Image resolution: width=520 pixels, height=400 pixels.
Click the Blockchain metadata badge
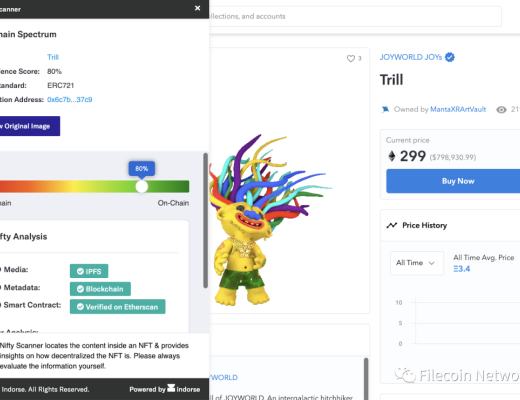coord(100,289)
